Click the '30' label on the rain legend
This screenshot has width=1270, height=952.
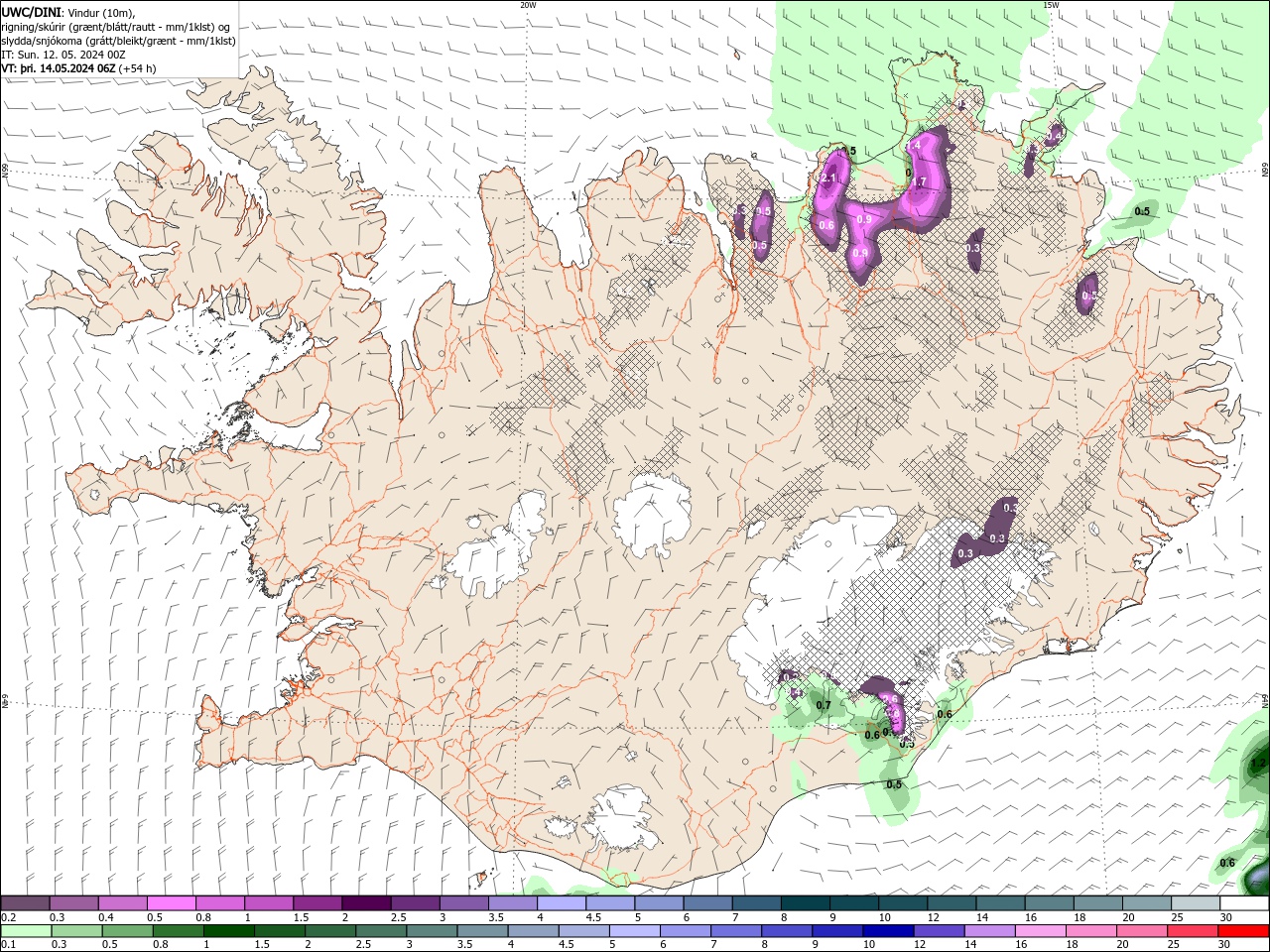pyautogui.click(x=1226, y=944)
